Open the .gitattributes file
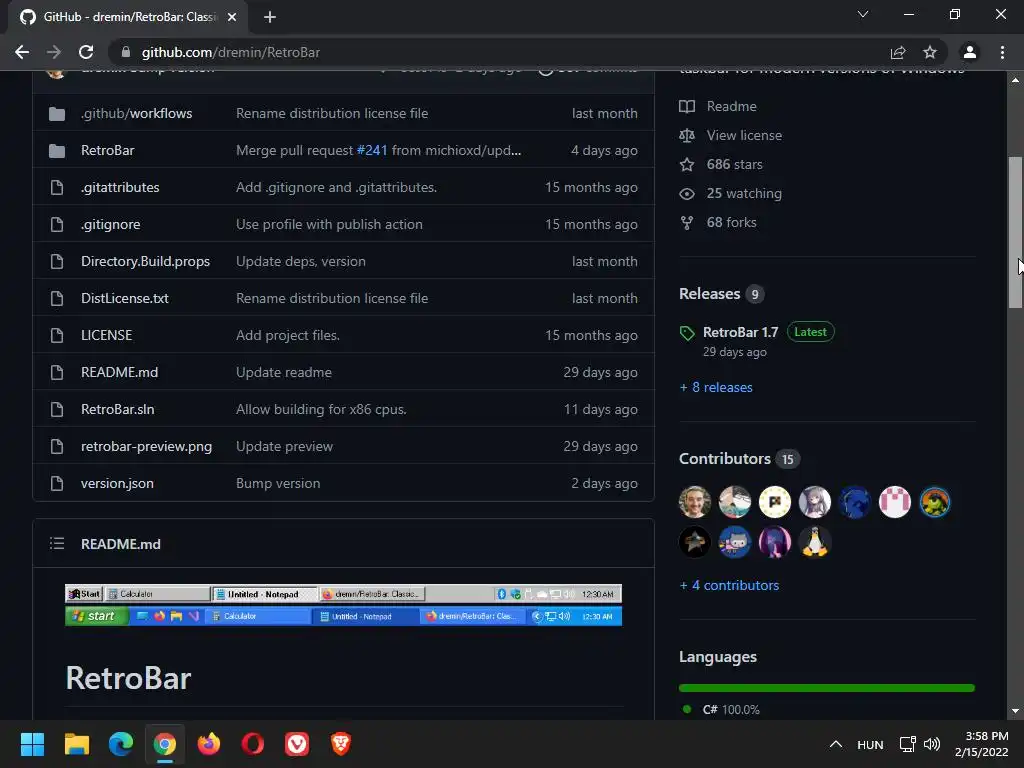The width and height of the screenshot is (1024, 768). [120, 187]
